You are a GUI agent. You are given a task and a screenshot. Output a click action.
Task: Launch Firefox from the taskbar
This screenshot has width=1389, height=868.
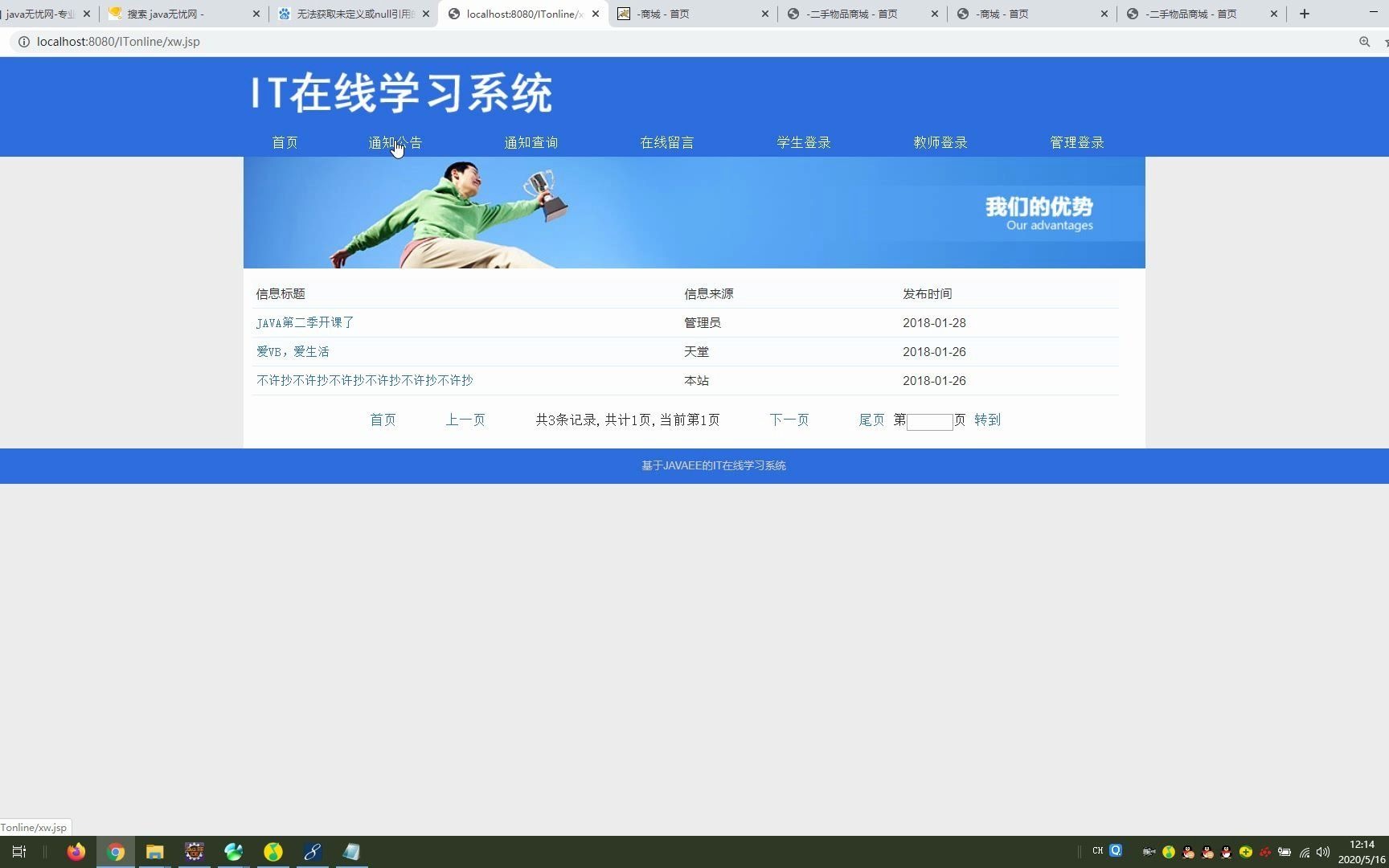click(76, 851)
